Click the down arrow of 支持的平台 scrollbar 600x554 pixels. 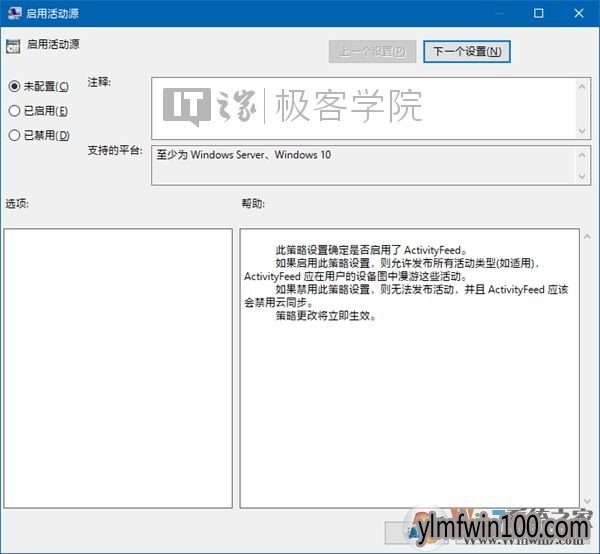[x=582, y=176]
